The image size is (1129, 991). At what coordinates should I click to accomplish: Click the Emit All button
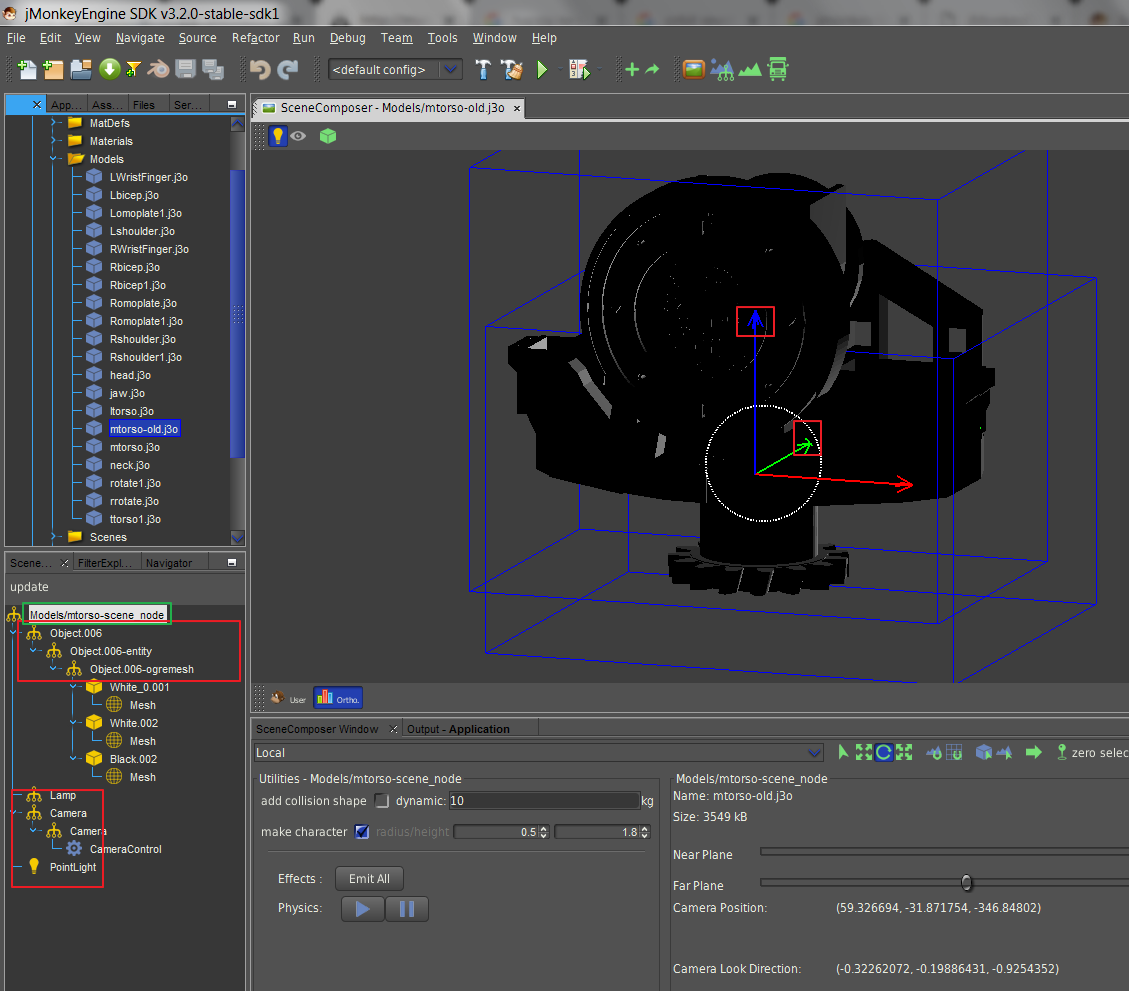[x=369, y=879]
